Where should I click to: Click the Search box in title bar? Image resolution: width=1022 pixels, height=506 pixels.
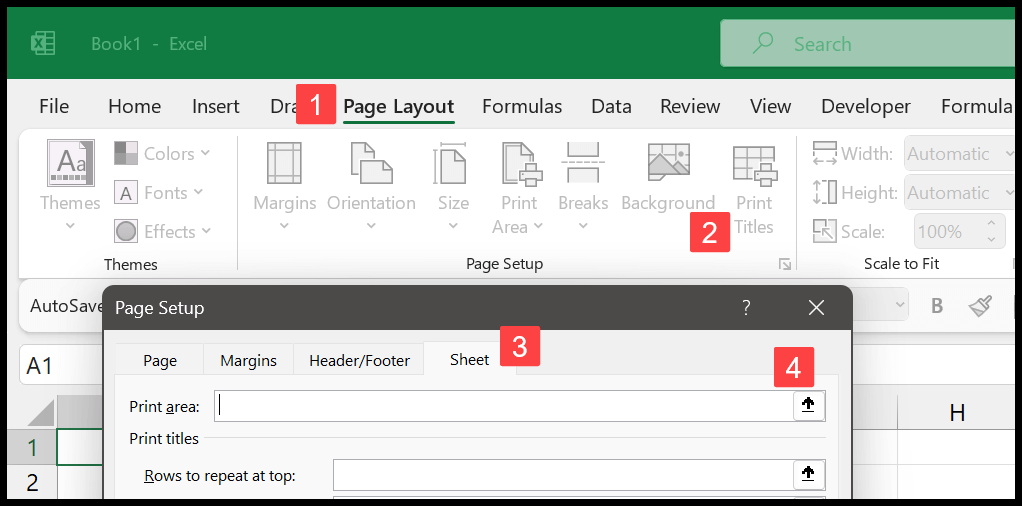(868, 43)
